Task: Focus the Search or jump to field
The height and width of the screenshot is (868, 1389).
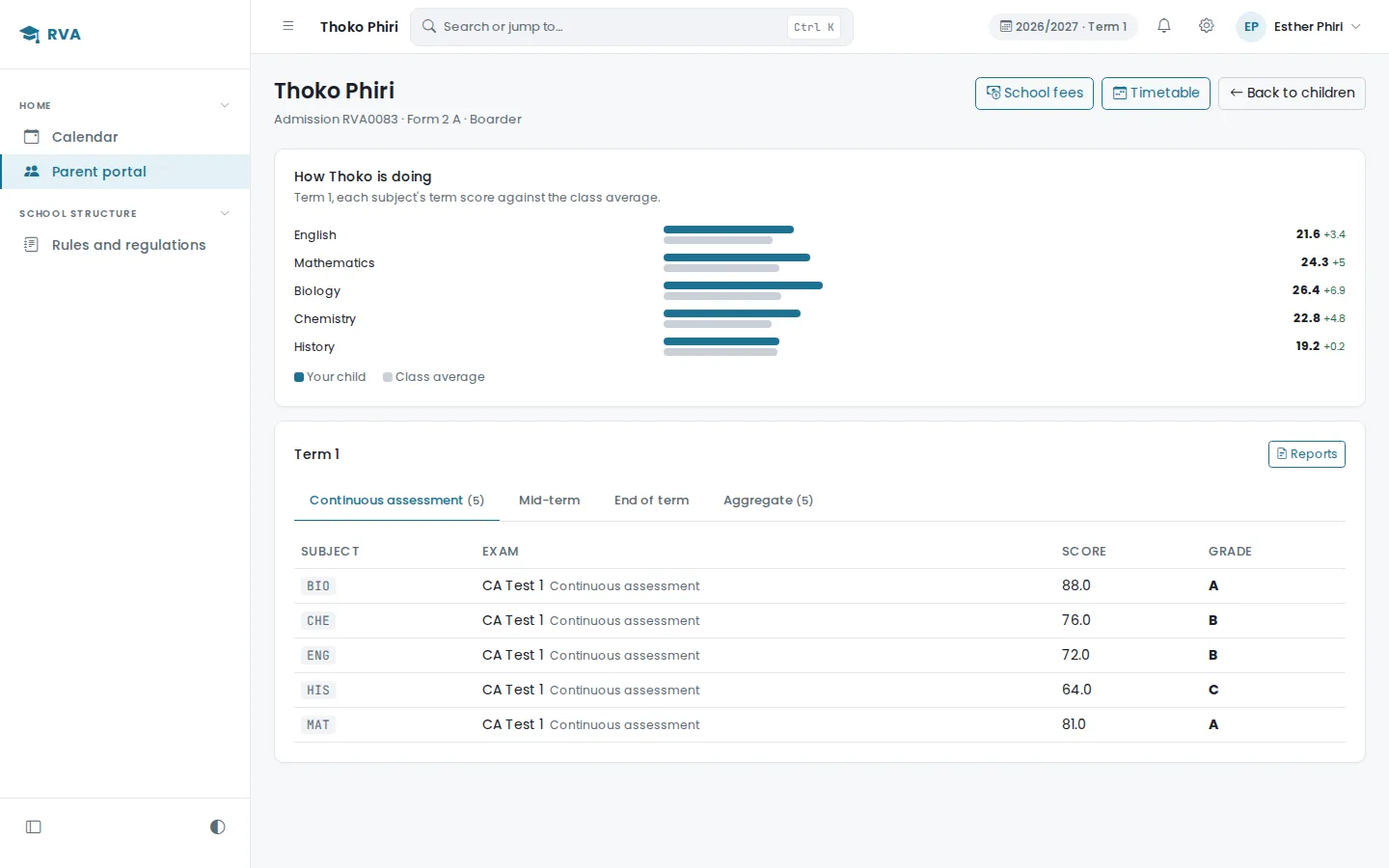Action: point(632,27)
